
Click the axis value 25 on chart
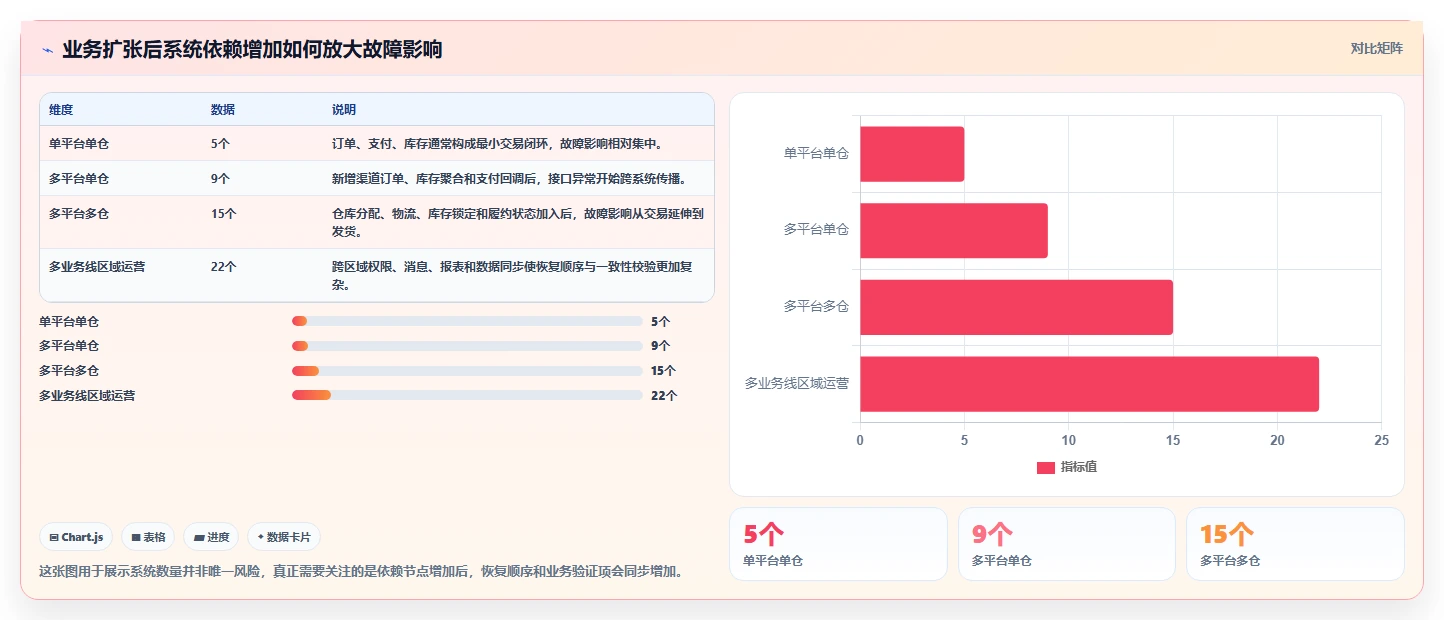(1382, 440)
